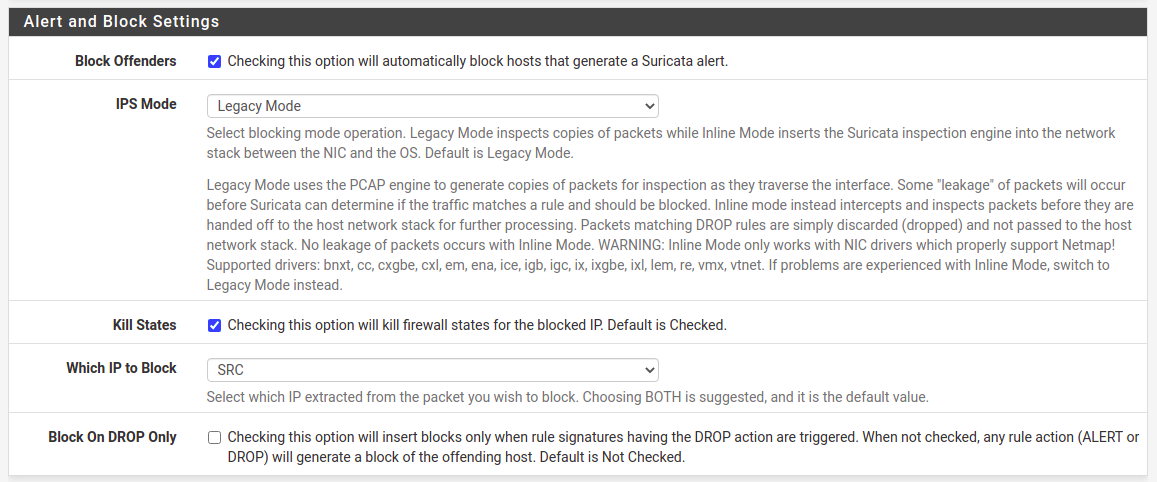The height and width of the screenshot is (482, 1157).
Task: Click the Kill States row label
Action: pos(144,325)
